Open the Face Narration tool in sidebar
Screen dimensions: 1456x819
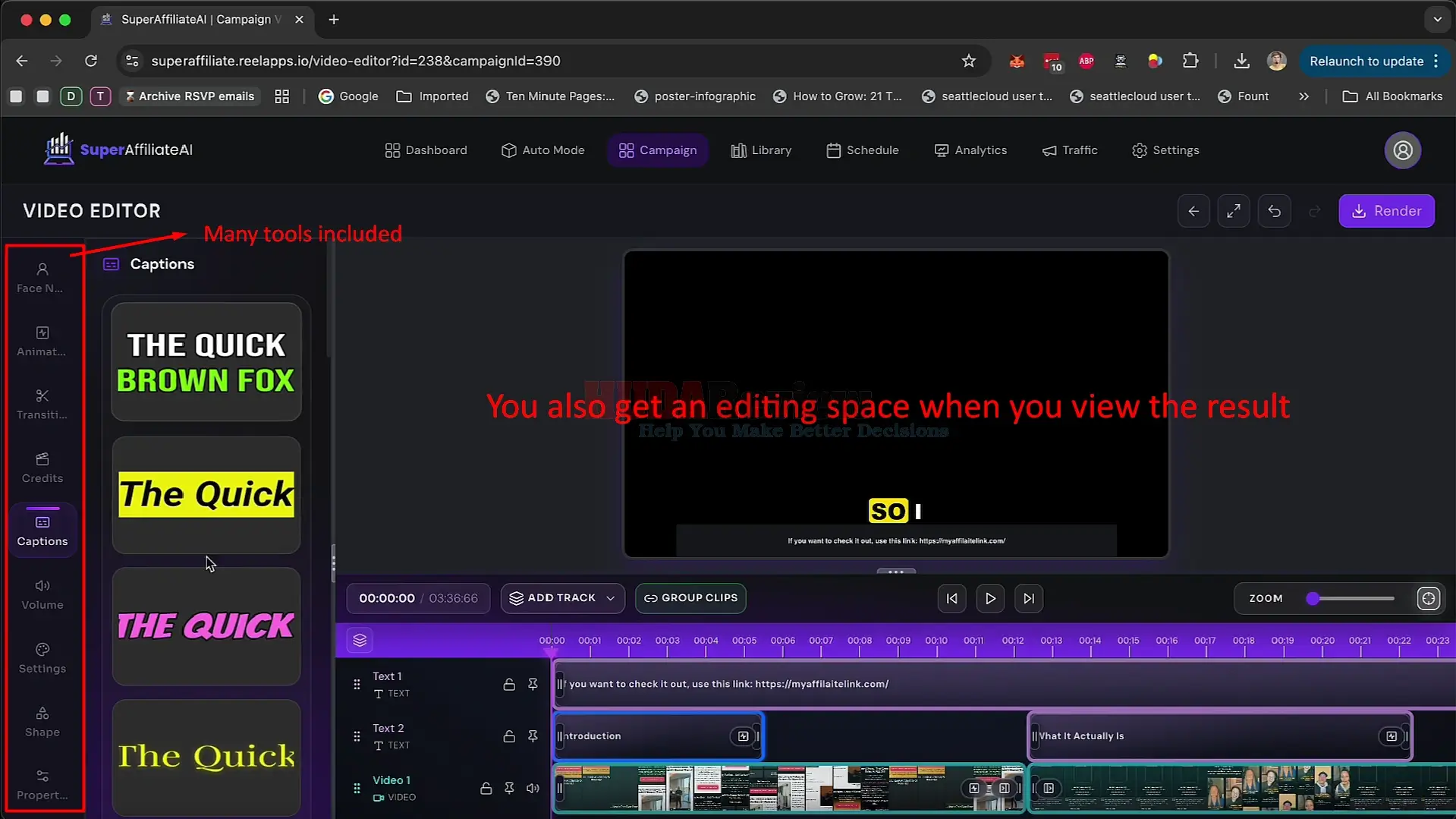42,278
